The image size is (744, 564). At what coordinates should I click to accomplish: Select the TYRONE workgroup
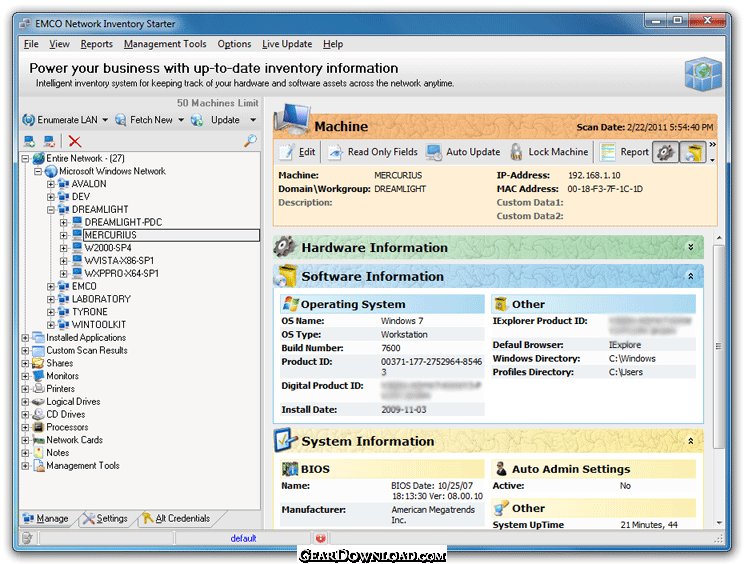point(90,312)
